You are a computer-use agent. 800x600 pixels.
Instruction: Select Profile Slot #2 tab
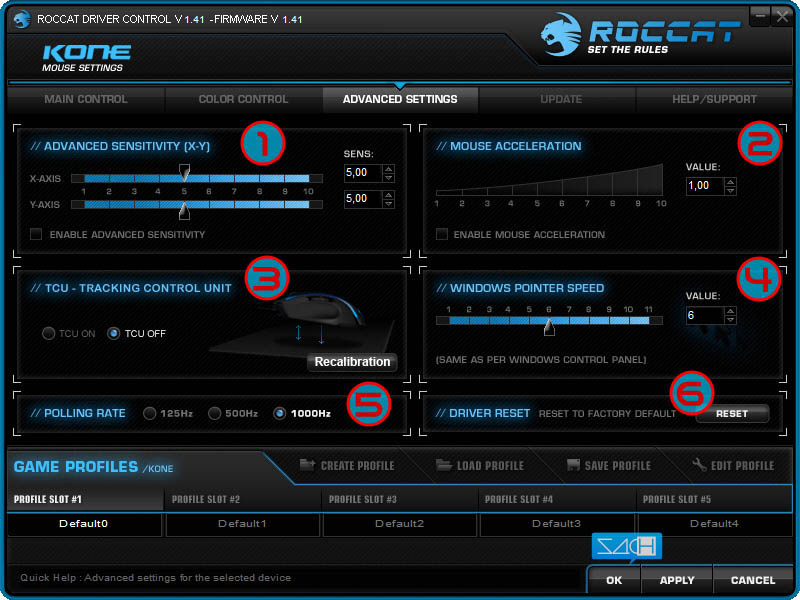click(x=242, y=499)
